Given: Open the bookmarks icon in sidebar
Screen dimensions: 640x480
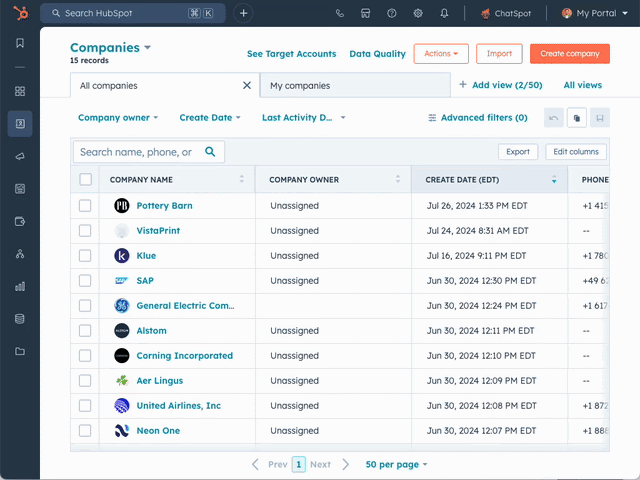Looking at the screenshot, I should click(x=19, y=44).
